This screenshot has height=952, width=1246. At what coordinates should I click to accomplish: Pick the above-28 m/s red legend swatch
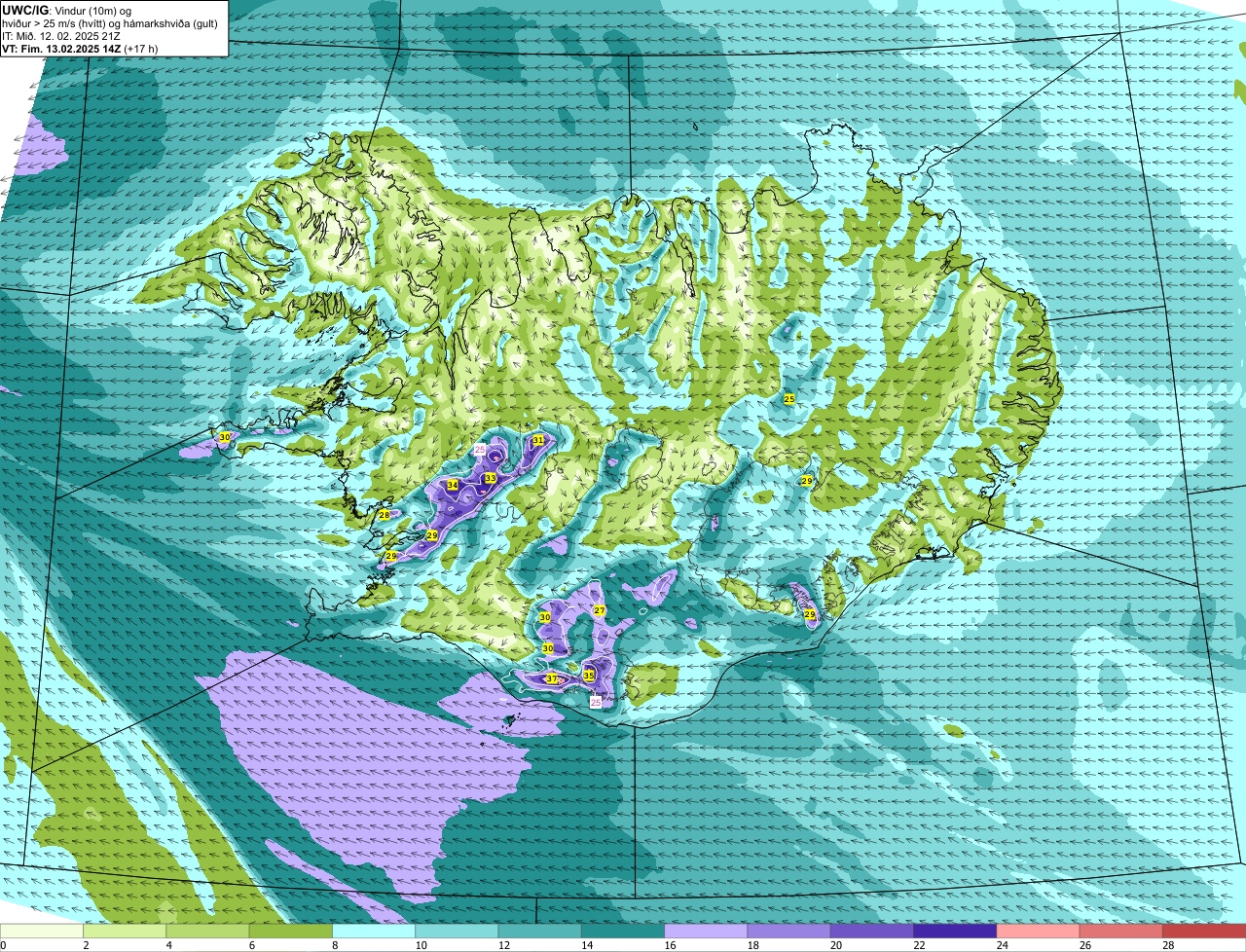[1204, 932]
